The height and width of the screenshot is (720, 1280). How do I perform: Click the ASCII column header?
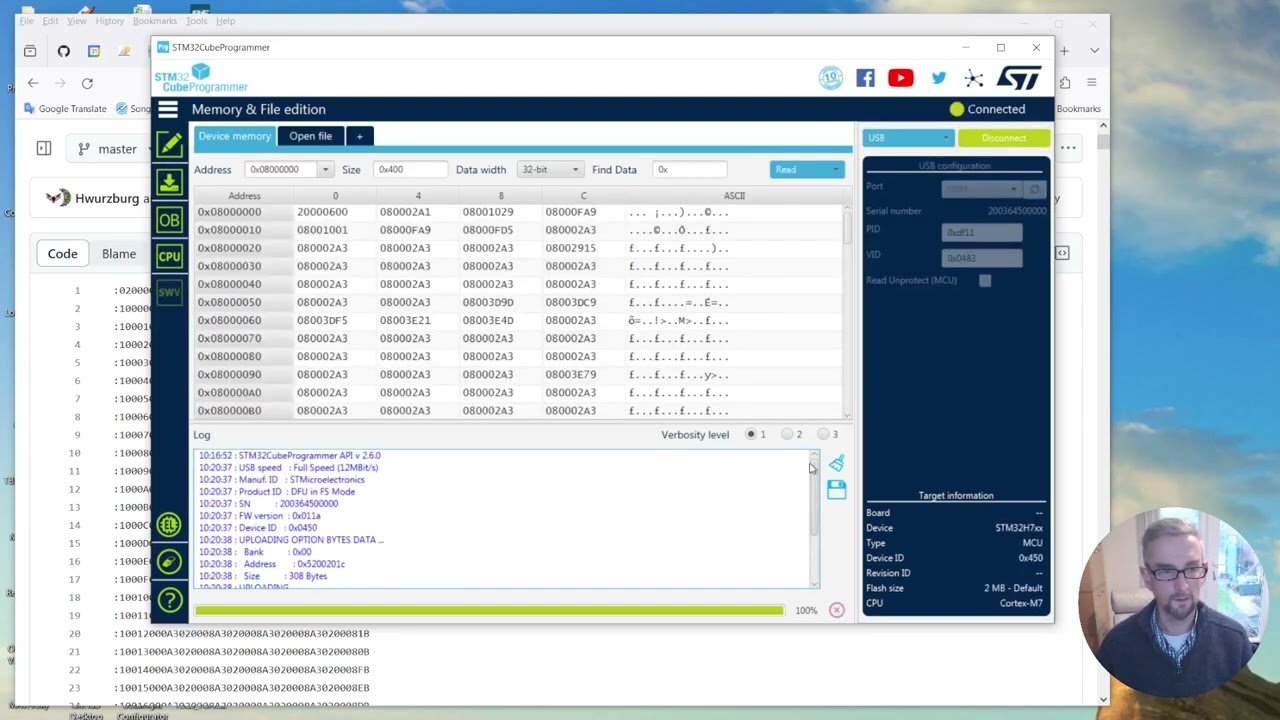pos(734,196)
